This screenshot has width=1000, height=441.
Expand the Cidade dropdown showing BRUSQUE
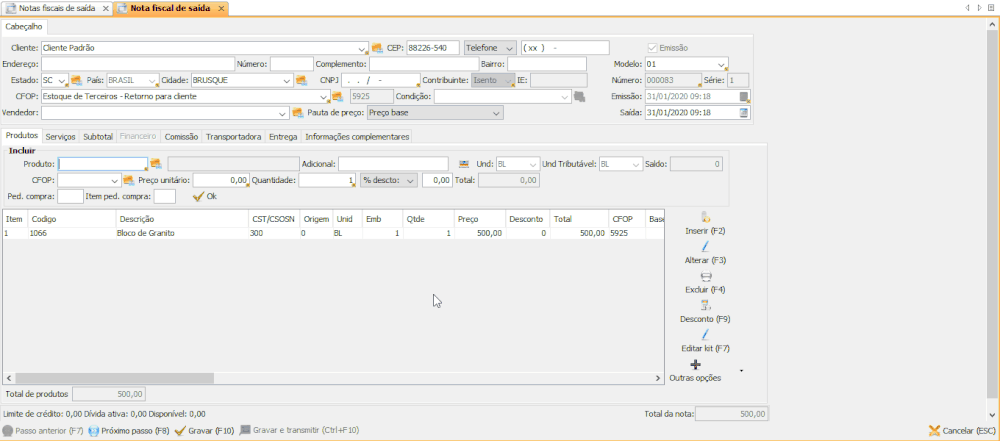(x=286, y=80)
